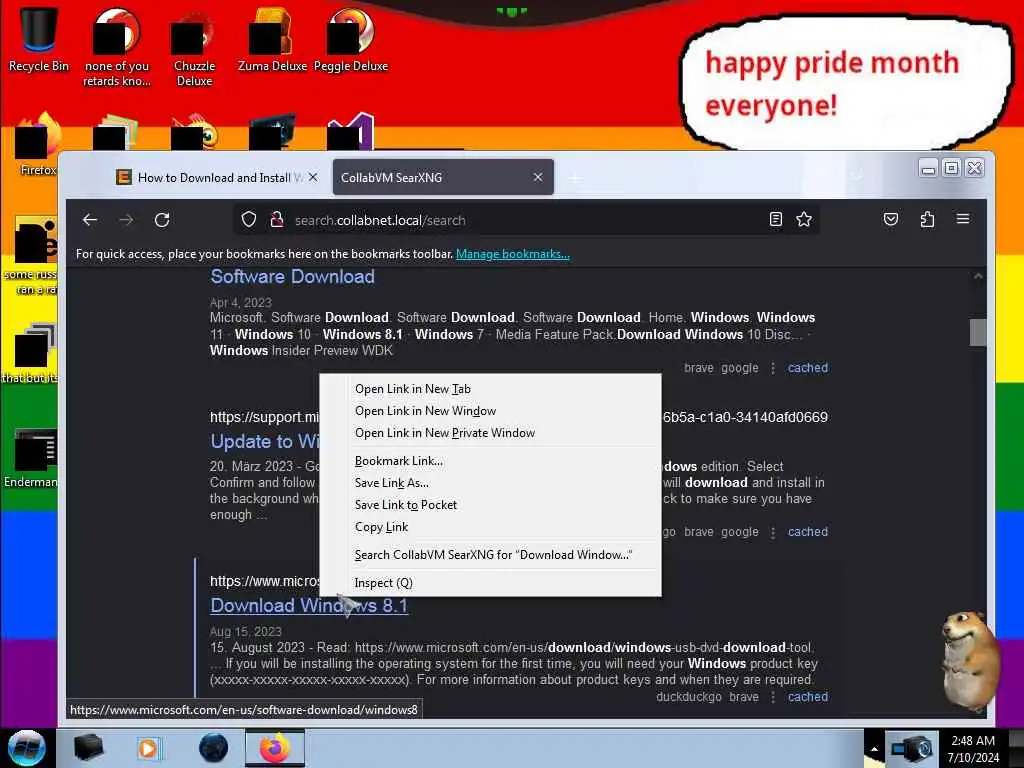Viewport: 1024px width, 768px height.
Task: Click the address bar URL field
Action: click(526, 220)
